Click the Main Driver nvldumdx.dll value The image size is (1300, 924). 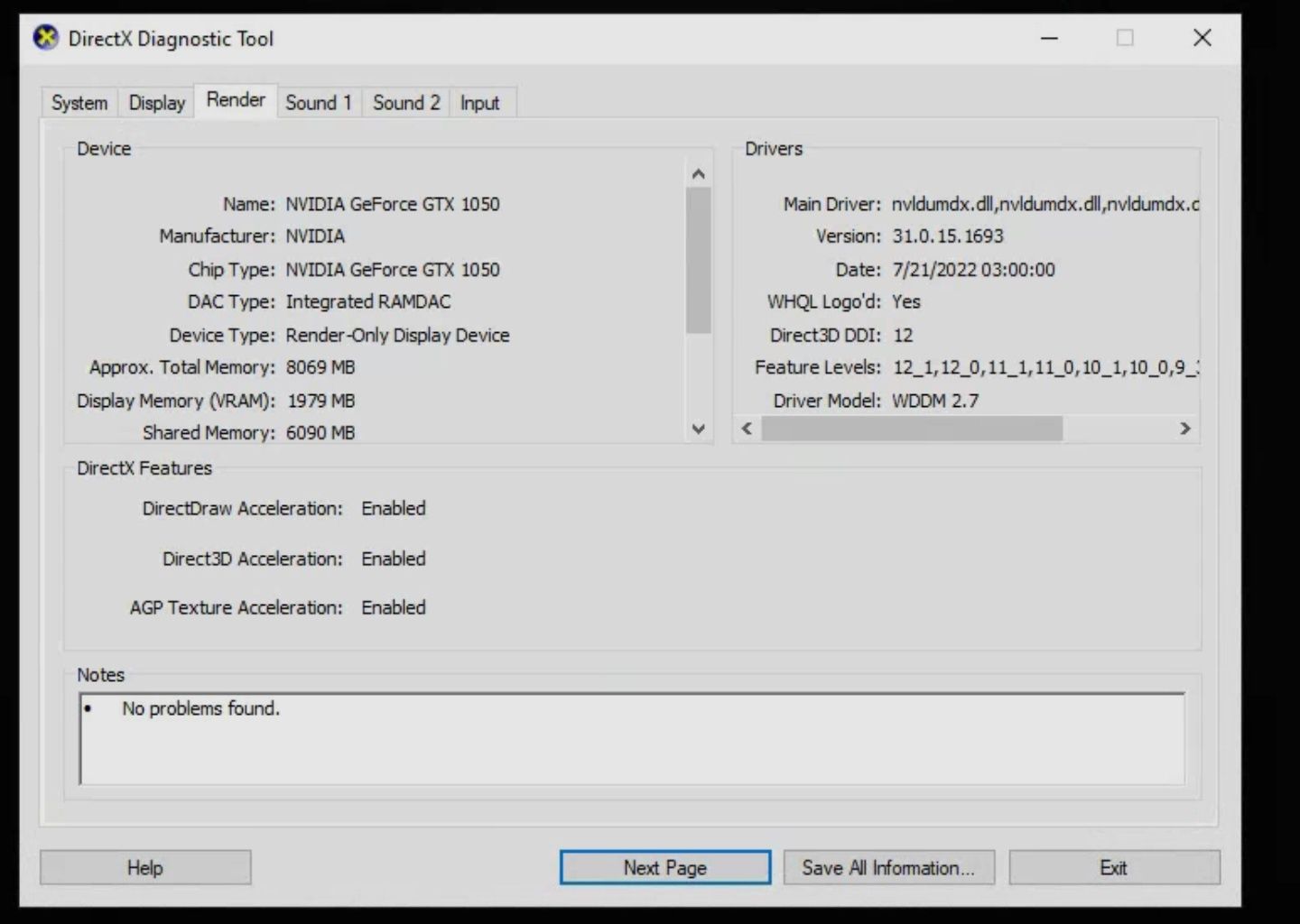[1045, 205]
